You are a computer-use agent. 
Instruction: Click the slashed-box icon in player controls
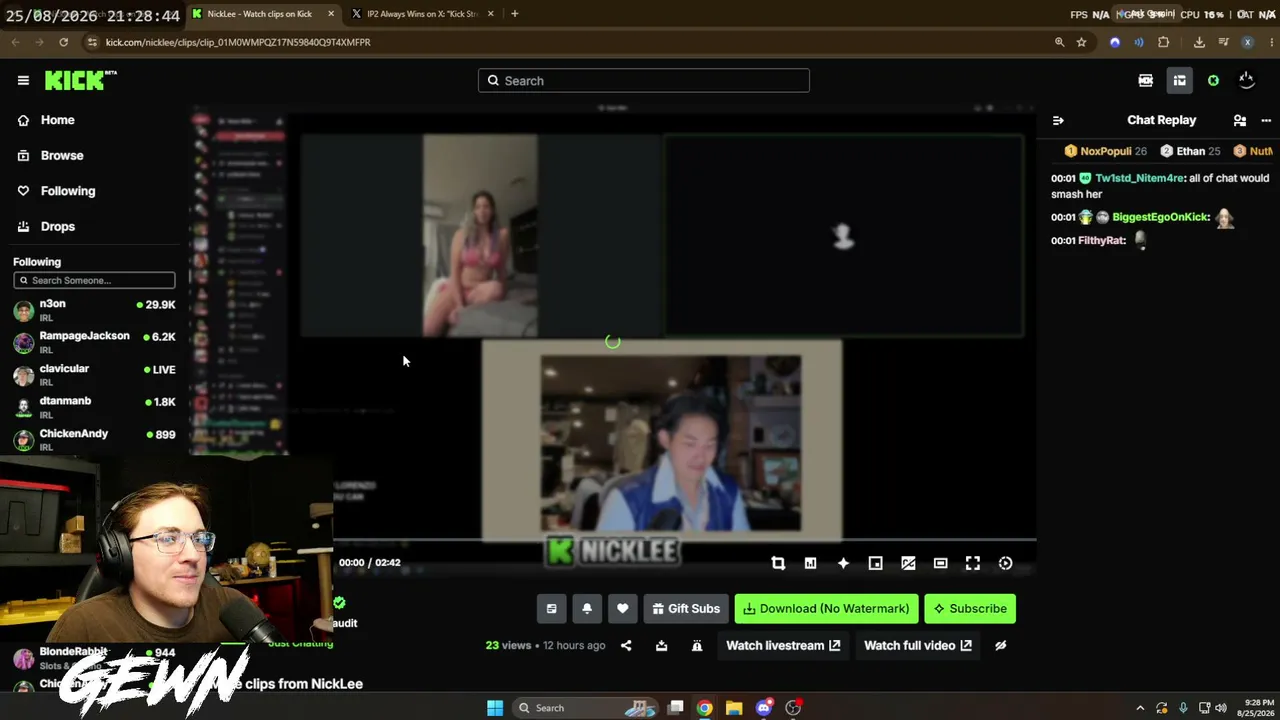click(x=908, y=563)
